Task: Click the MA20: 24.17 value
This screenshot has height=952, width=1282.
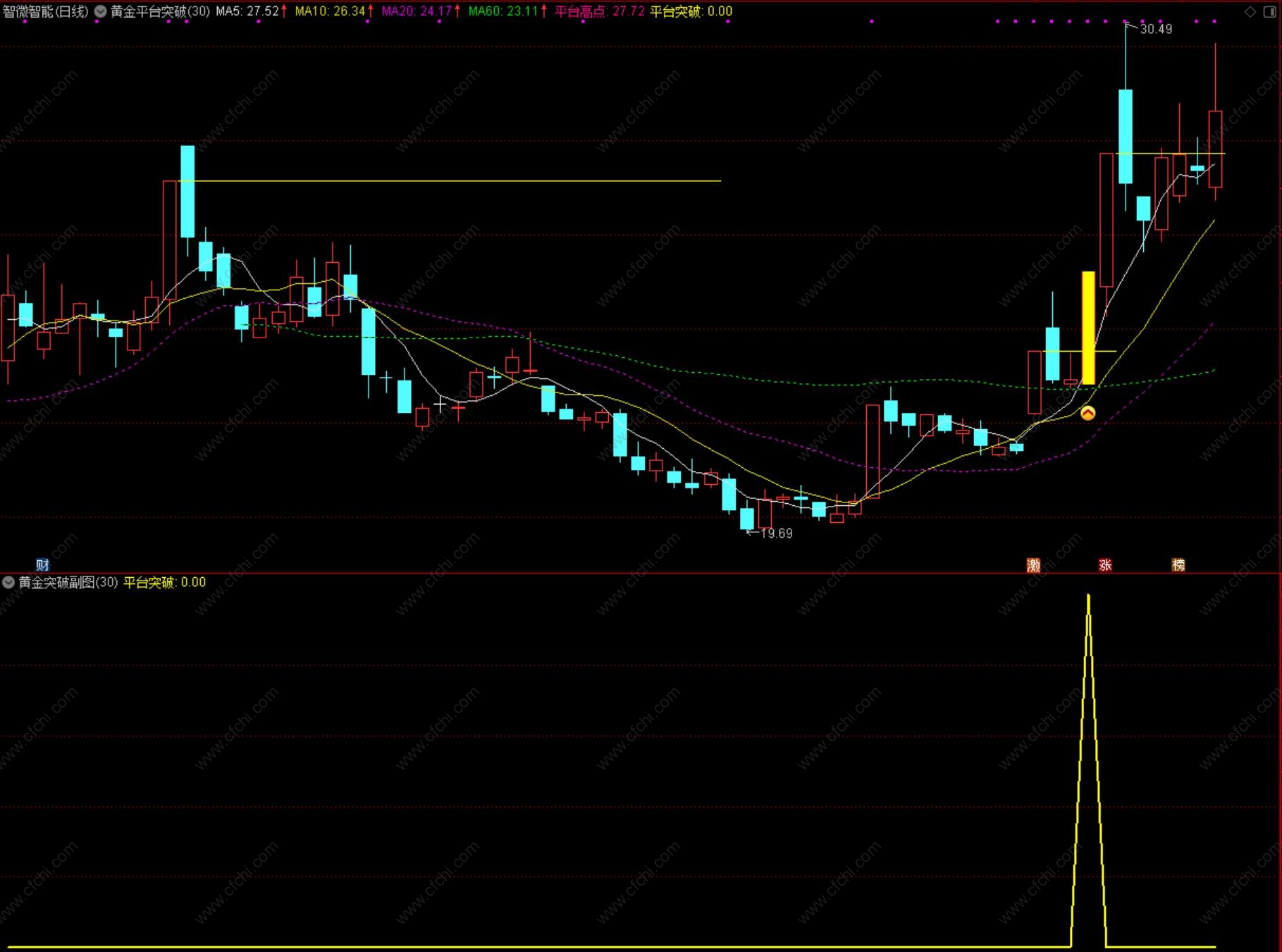Action: point(417,11)
